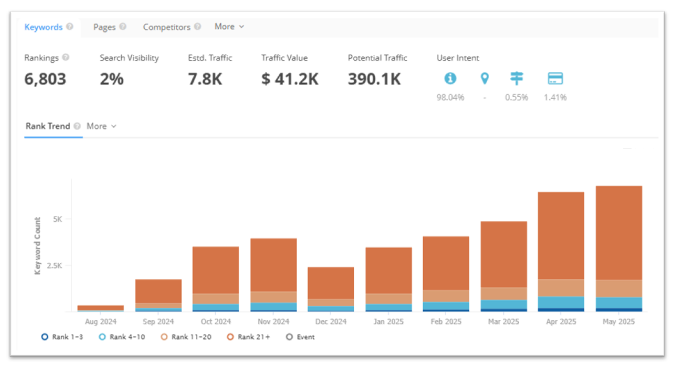Toggle Rank 1-3 legend series

(62, 337)
